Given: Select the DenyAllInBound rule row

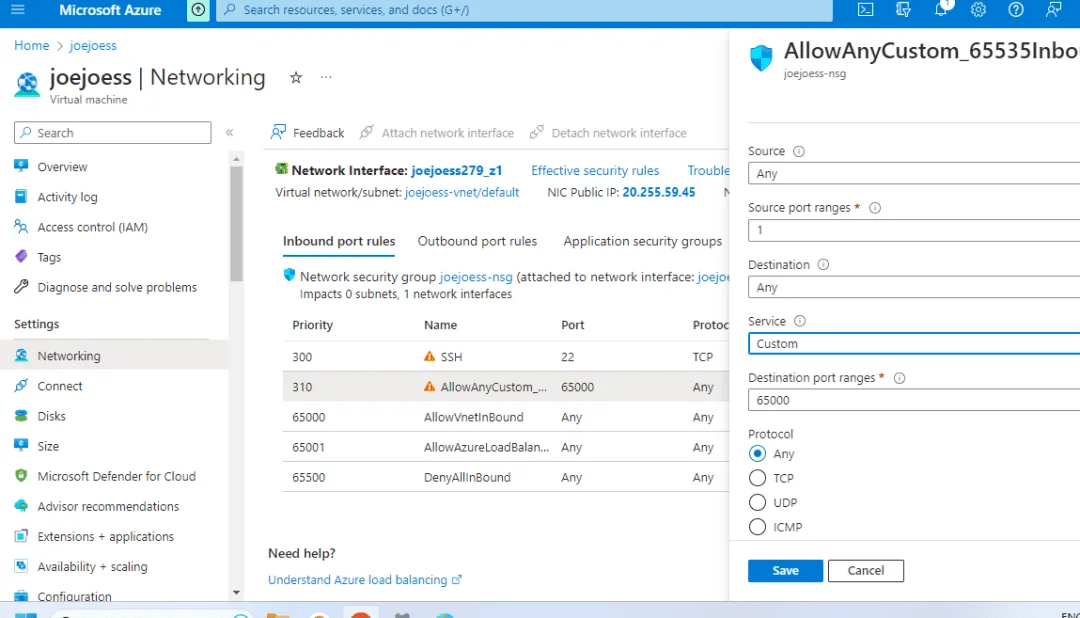Looking at the screenshot, I should (x=506, y=477).
